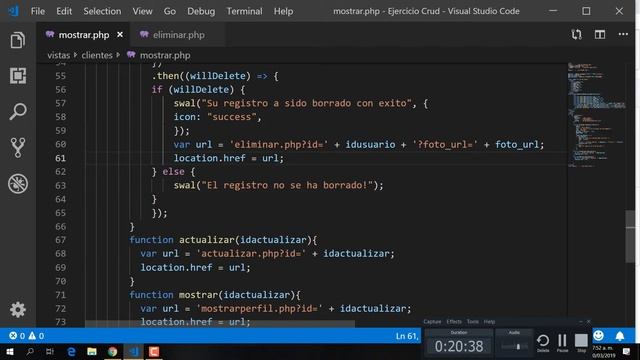Close the mostrar.php tab
Viewport: 640px width, 360px height.
[120, 35]
